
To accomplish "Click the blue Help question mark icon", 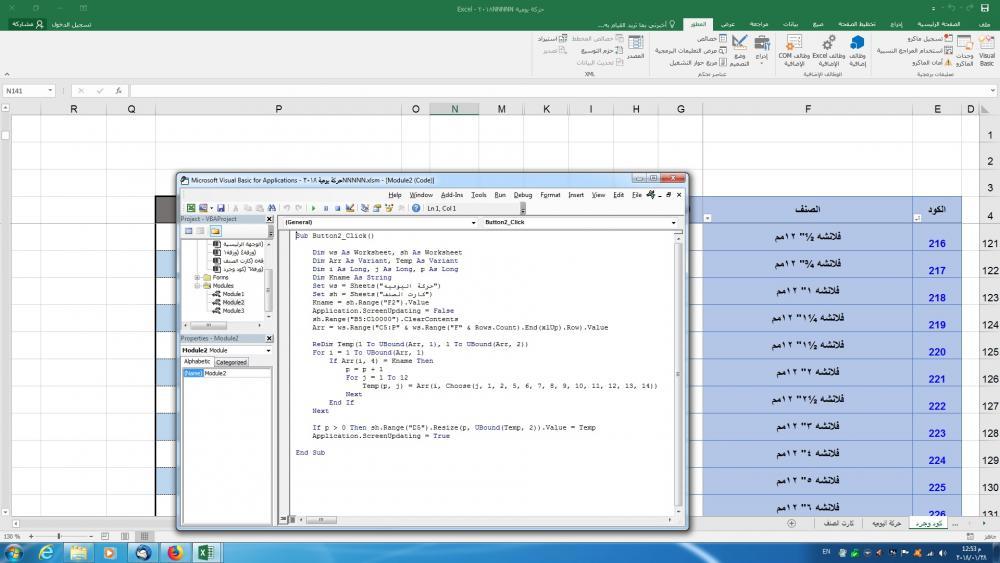I will (x=416, y=208).
